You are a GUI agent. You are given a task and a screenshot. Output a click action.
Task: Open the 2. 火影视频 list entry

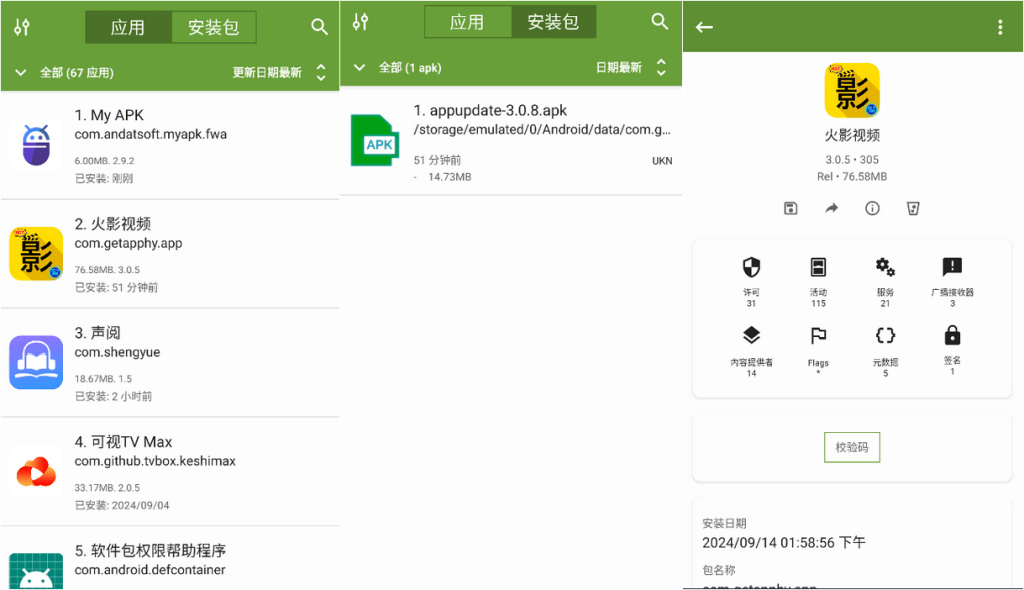coord(170,254)
